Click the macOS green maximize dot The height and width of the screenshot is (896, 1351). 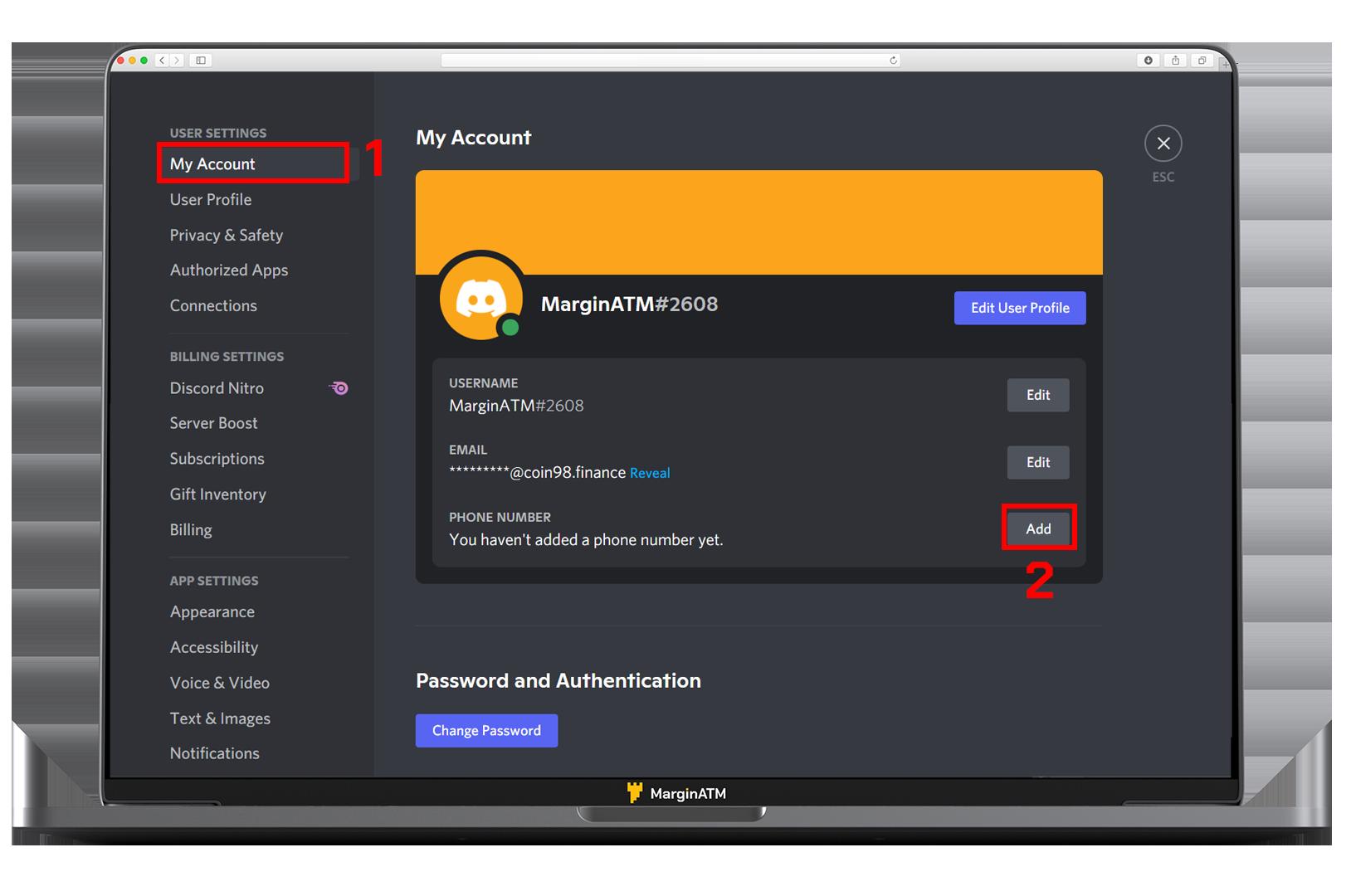(144, 61)
